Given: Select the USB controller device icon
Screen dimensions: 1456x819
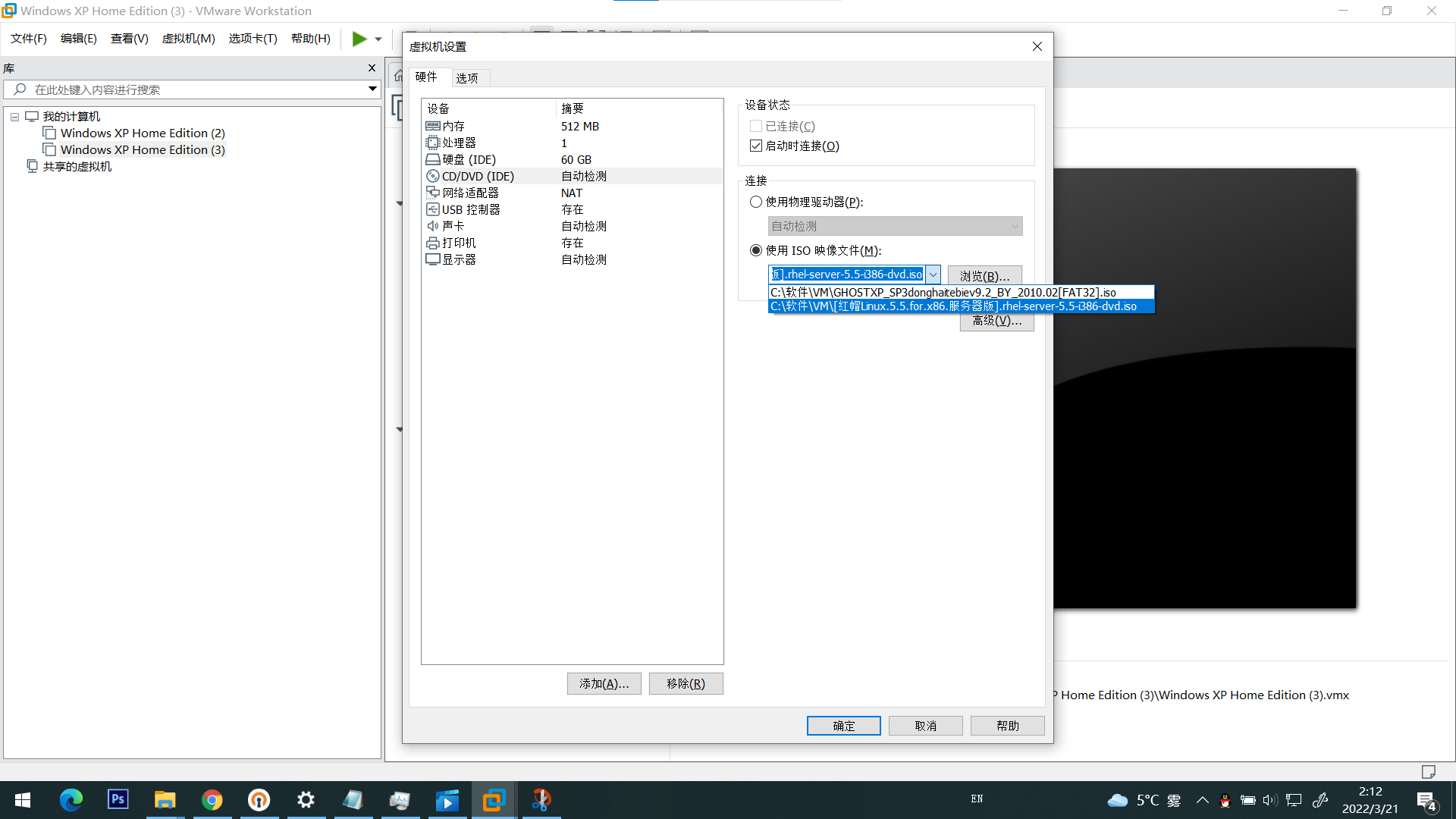Looking at the screenshot, I should (433, 210).
